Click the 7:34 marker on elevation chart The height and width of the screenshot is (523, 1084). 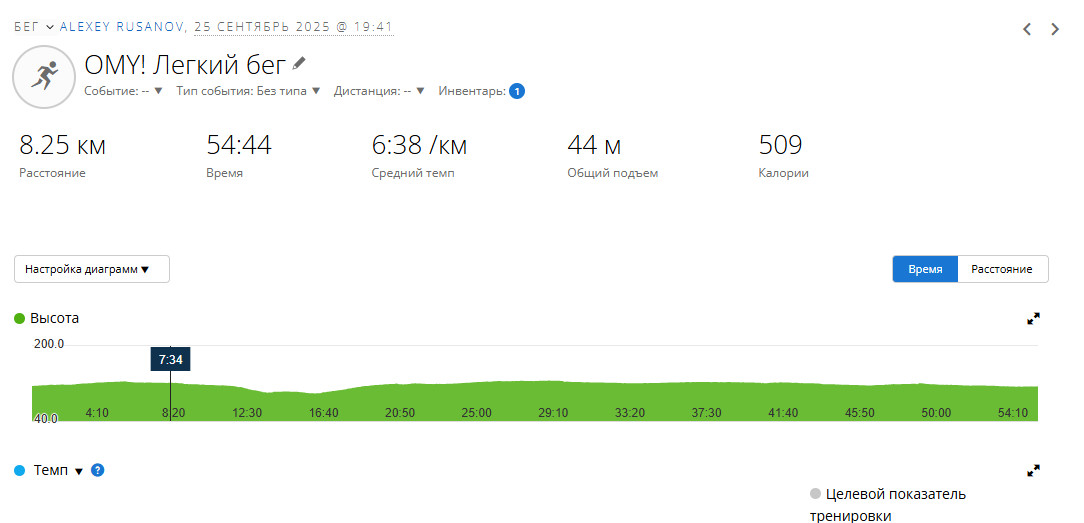click(171, 359)
